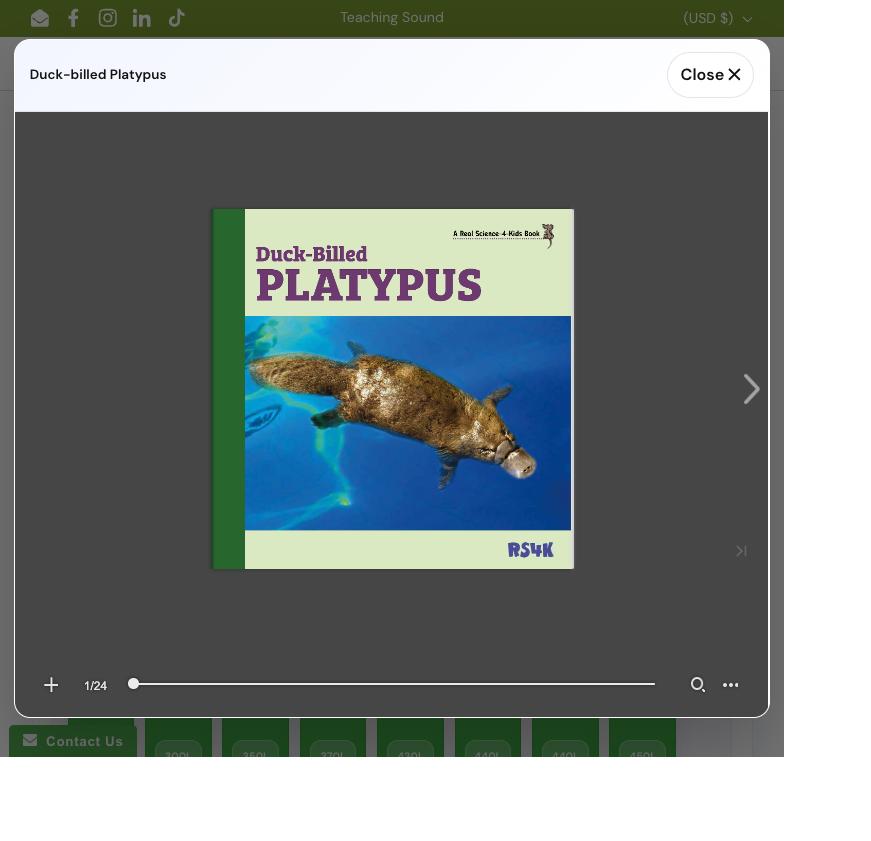Open the LinkedIn social icon

[x=142, y=18]
